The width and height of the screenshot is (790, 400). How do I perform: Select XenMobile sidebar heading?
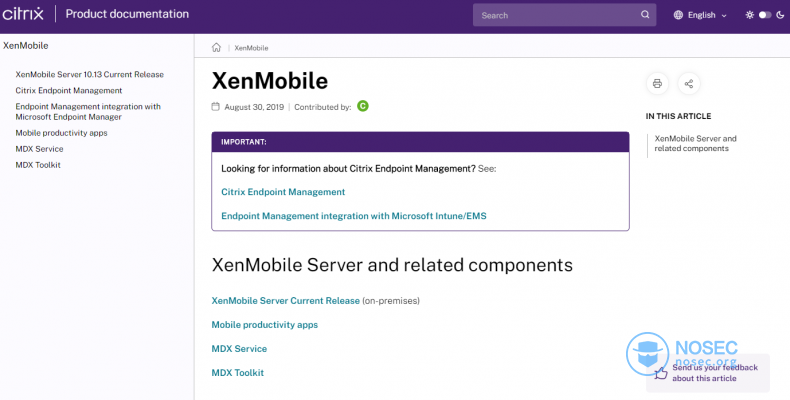(x=26, y=45)
